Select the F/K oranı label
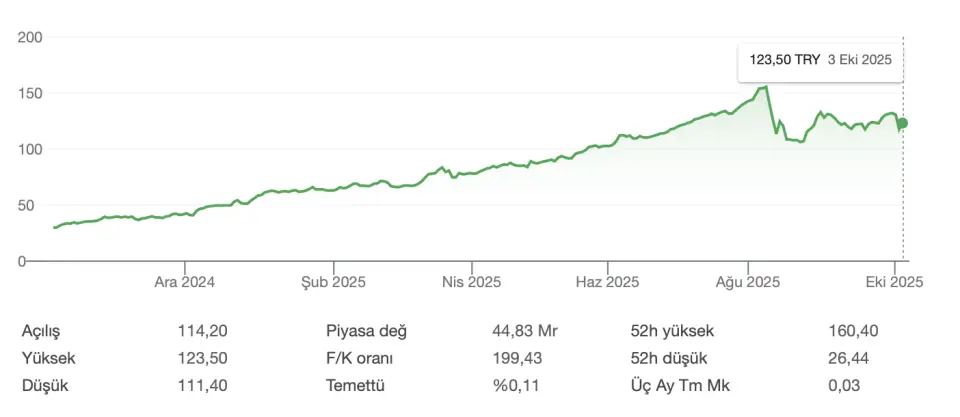Viewport: 960px width, 417px height. (359, 358)
